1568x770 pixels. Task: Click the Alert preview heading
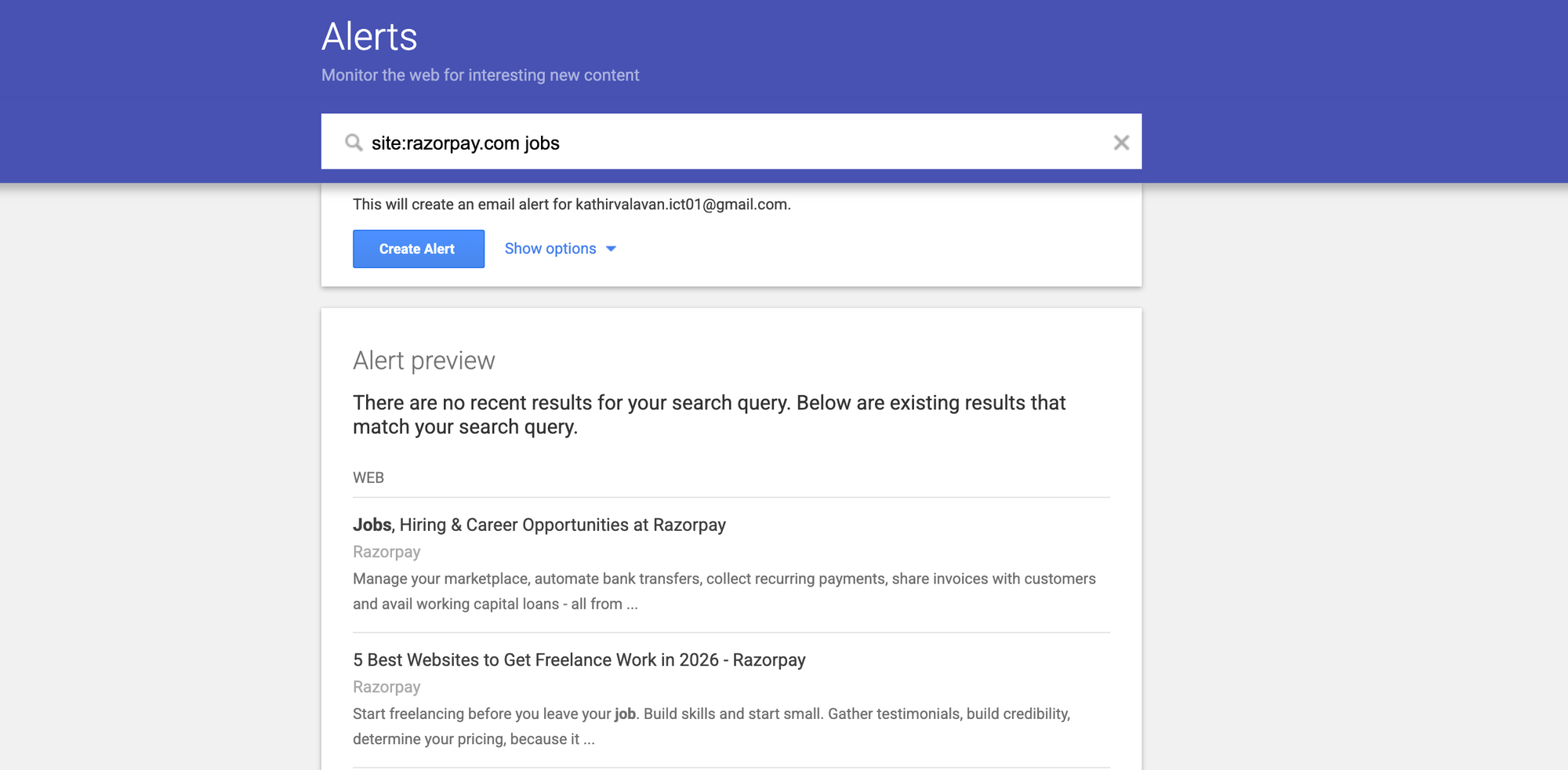click(x=424, y=361)
